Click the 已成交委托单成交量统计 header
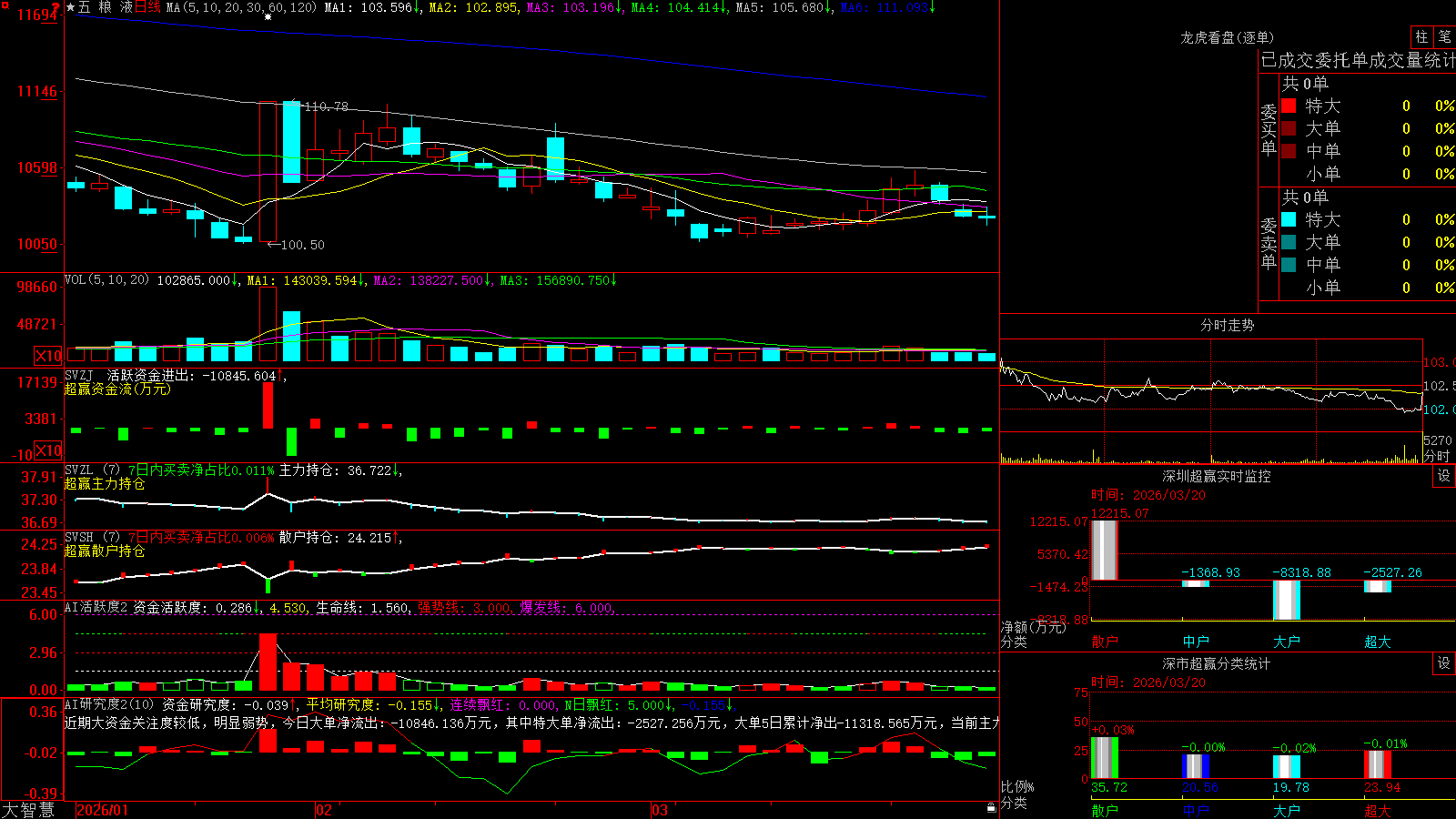Screen dimensions: 1456x819 pyautogui.click(x=1358, y=60)
